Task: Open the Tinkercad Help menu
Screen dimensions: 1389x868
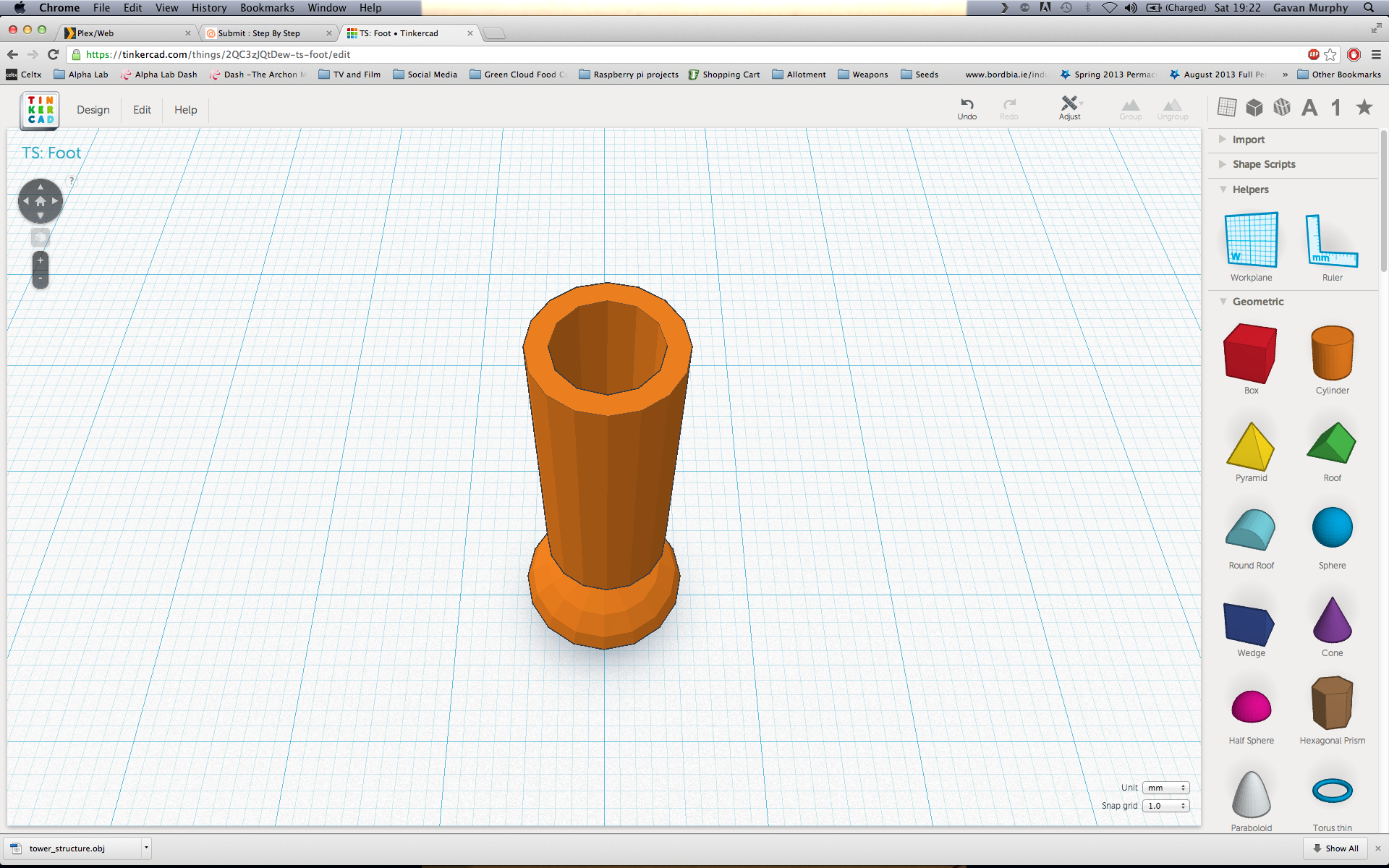Action: pos(185,110)
